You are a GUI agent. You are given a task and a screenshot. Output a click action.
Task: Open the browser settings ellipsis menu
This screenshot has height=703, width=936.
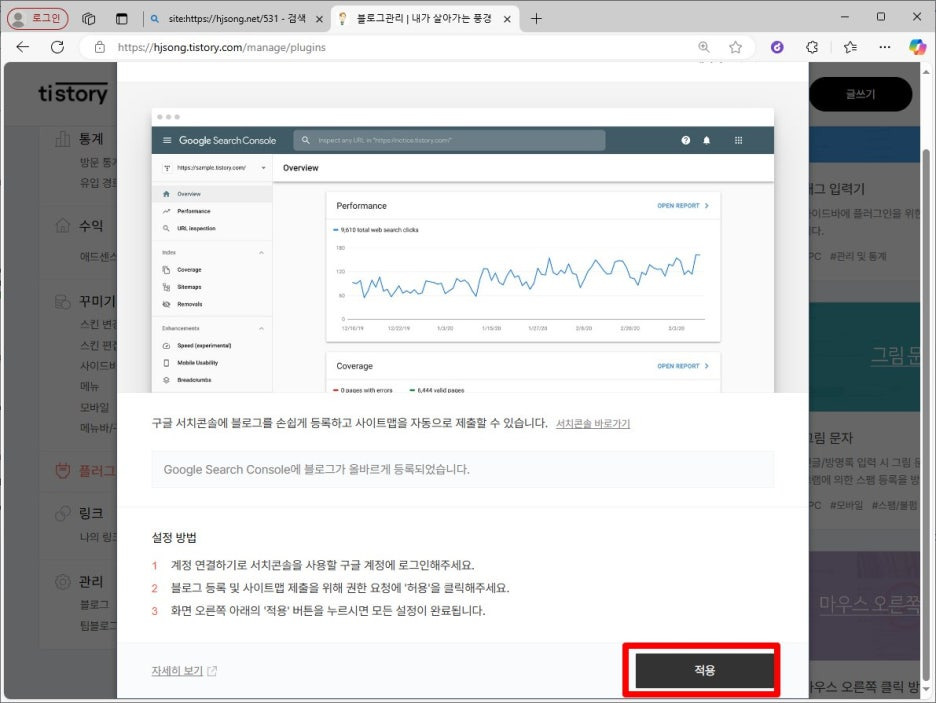pyautogui.click(x=885, y=47)
